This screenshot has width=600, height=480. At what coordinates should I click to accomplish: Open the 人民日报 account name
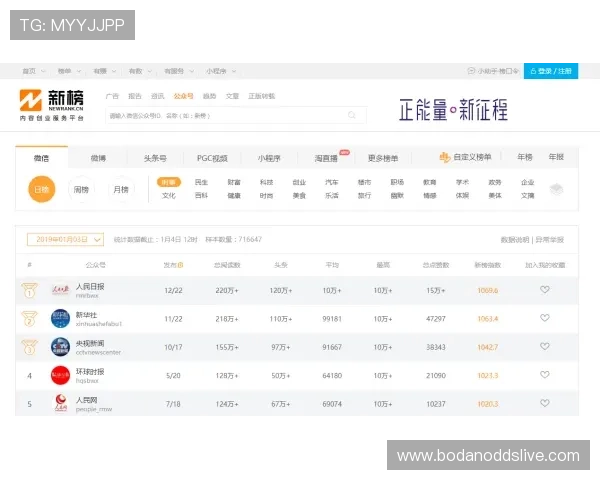[x=90, y=286]
